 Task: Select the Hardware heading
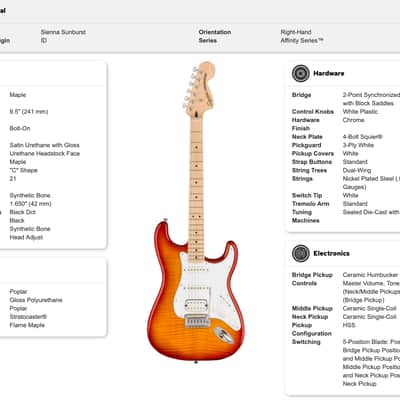tap(329, 73)
